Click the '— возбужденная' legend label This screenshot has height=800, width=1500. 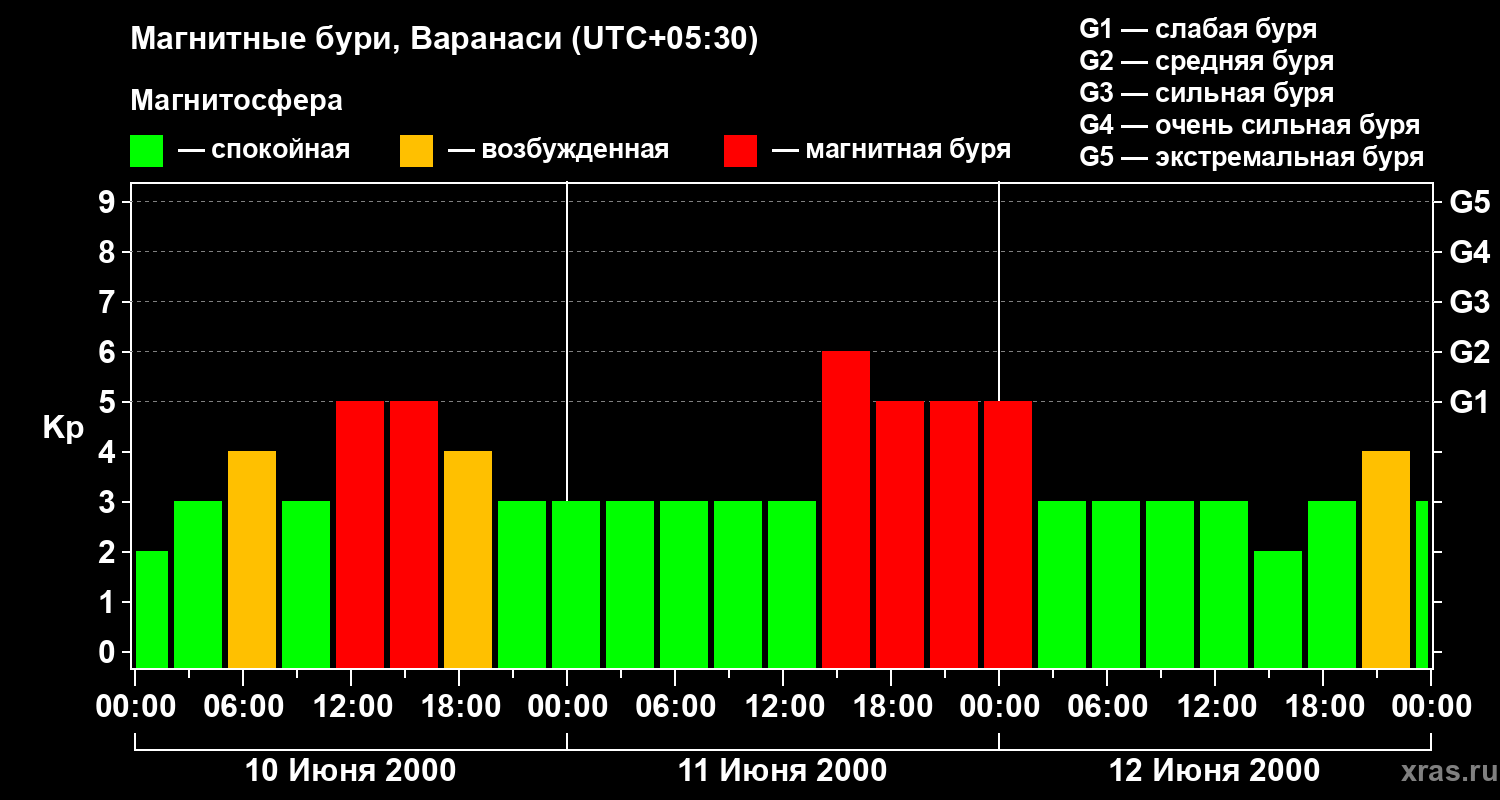pyautogui.click(x=559, y=151)
